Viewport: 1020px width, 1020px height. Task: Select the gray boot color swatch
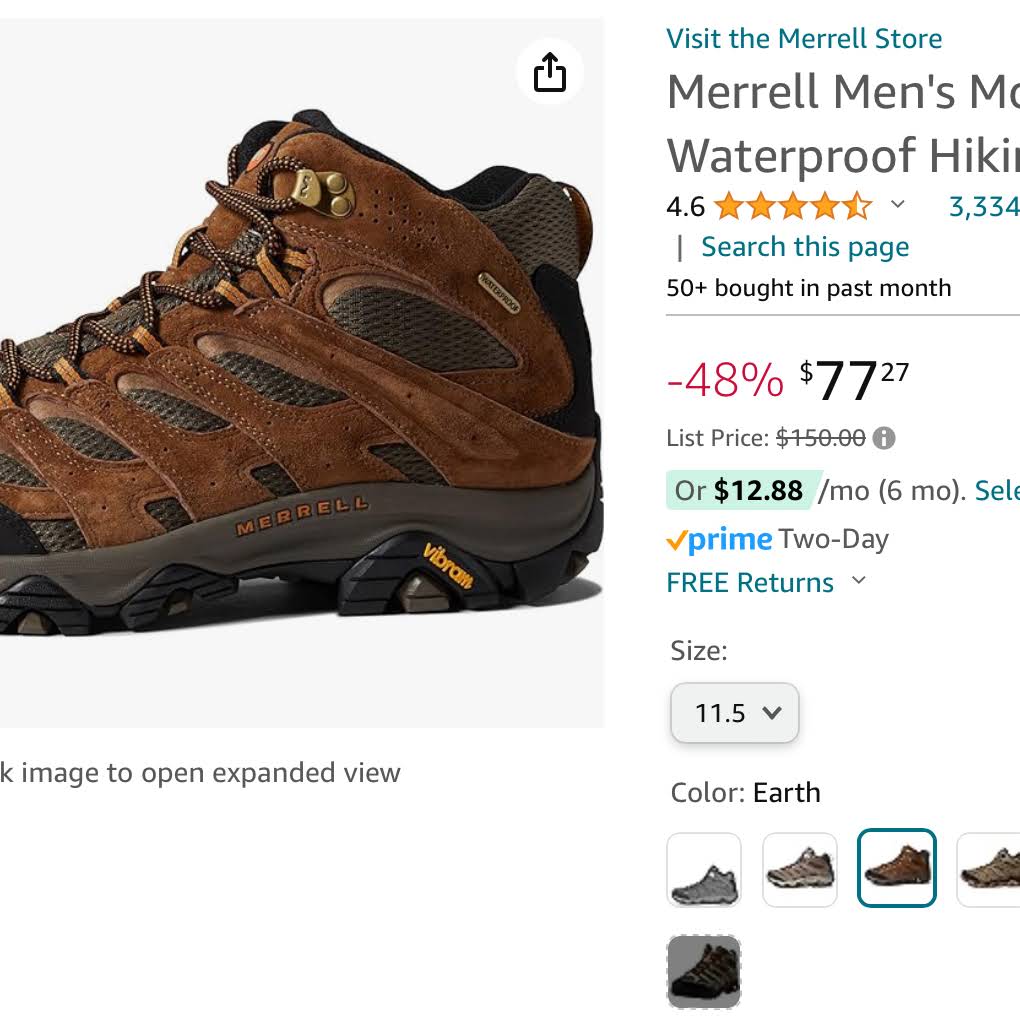[704, 870]
